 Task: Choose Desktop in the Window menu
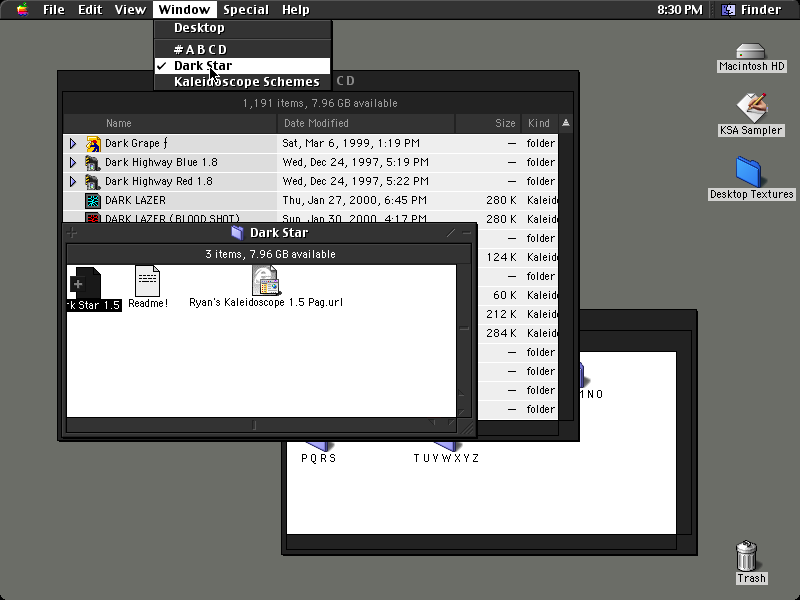click(x=243, y=28)
